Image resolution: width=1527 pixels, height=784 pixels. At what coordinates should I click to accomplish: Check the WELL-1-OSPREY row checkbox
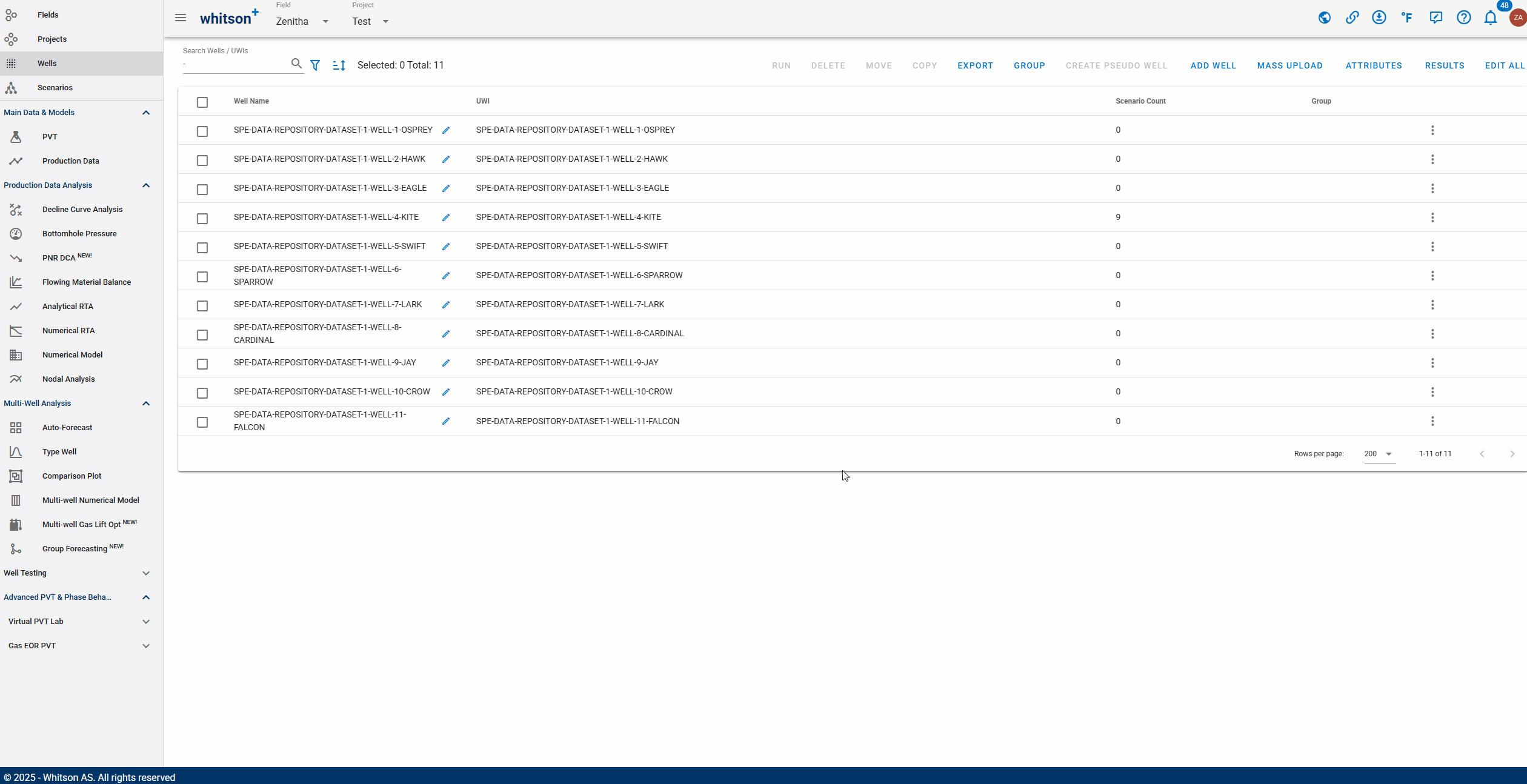pyautogui.click(x=202, y=131)
